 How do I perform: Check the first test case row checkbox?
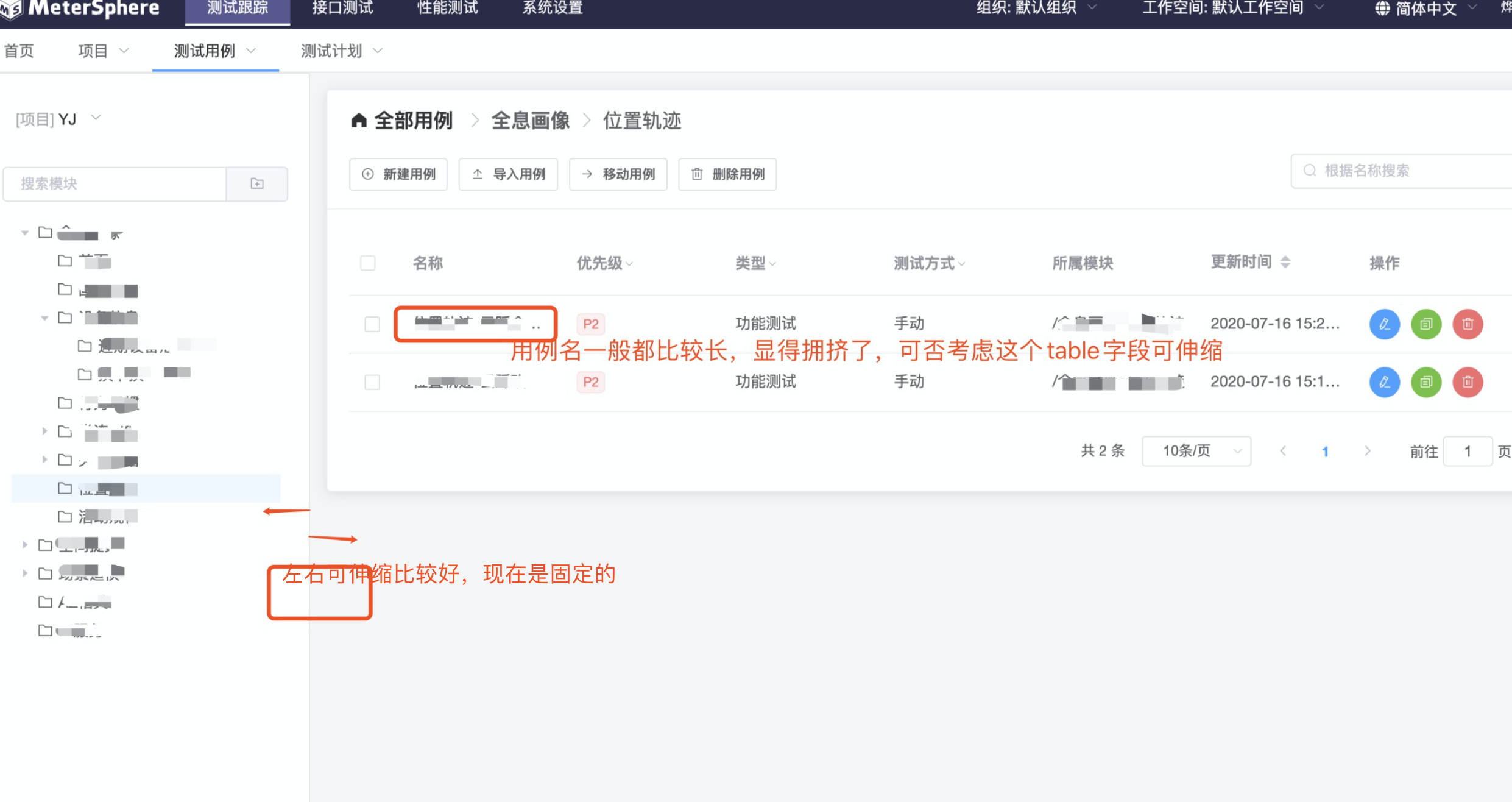[x=372, y=324]
